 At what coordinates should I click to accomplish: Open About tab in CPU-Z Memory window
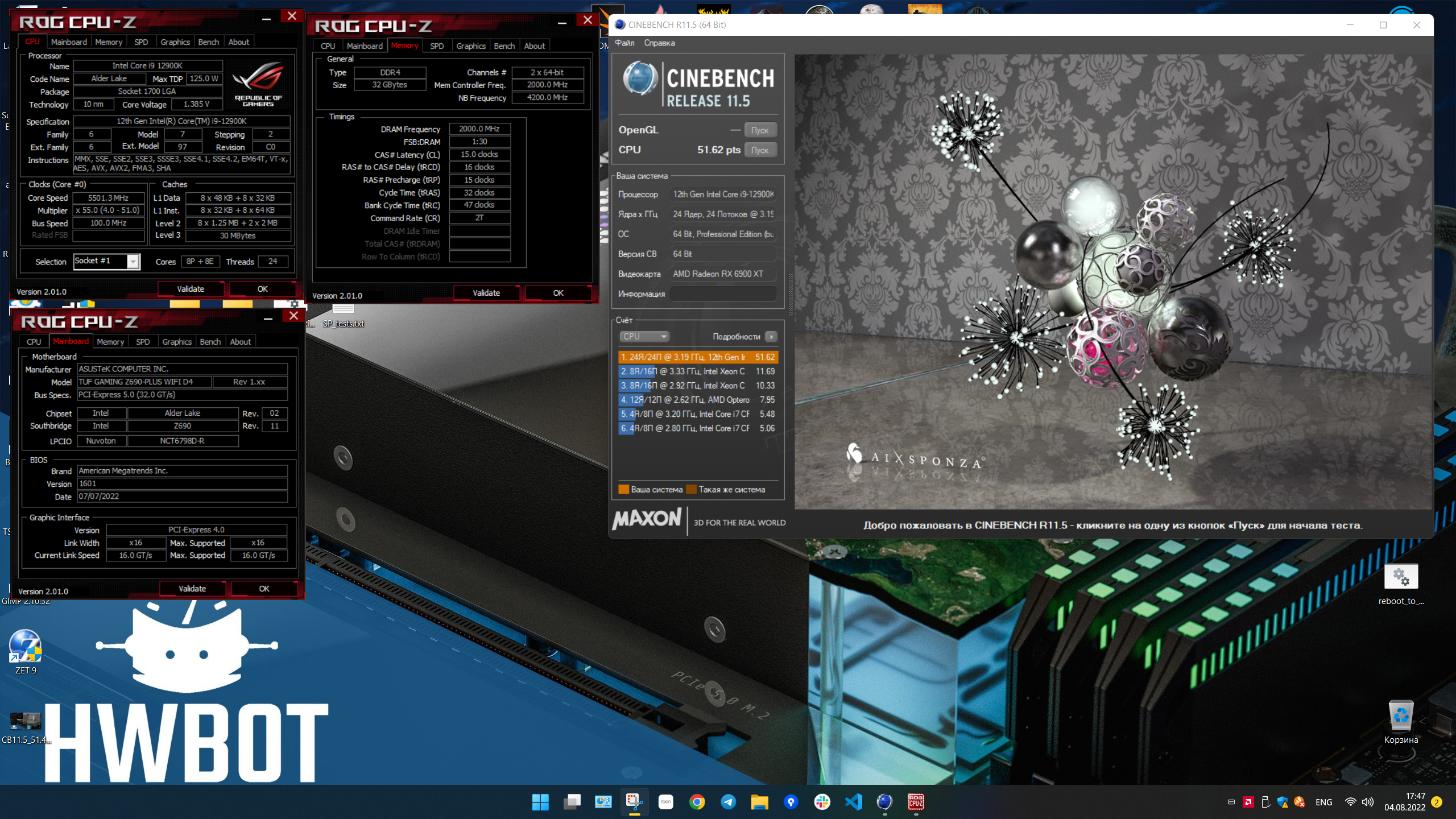tap(534, 46)
